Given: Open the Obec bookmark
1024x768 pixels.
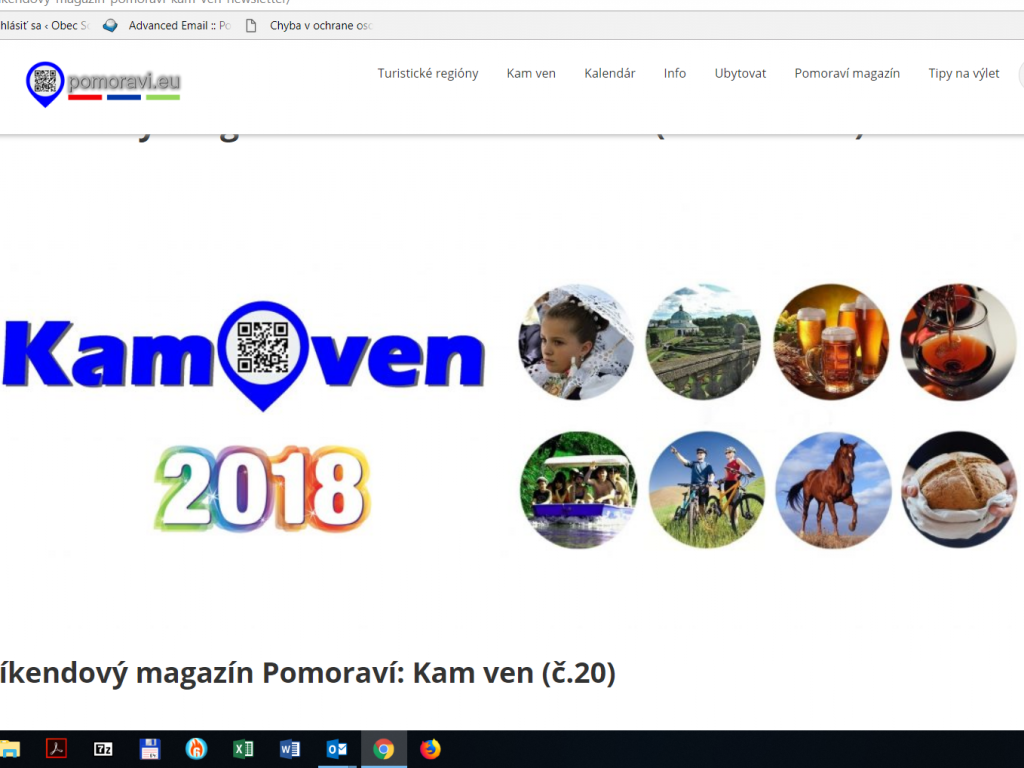Looking at the screenshot, I should [x=43, y=25].
